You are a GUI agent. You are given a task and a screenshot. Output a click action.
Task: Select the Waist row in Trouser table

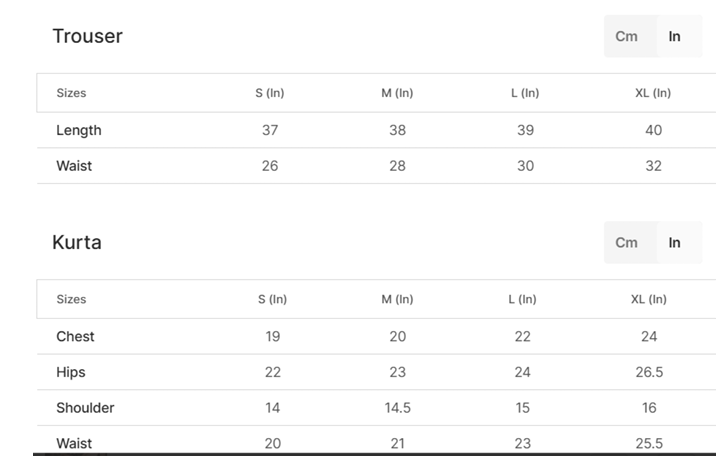point(74,166)
